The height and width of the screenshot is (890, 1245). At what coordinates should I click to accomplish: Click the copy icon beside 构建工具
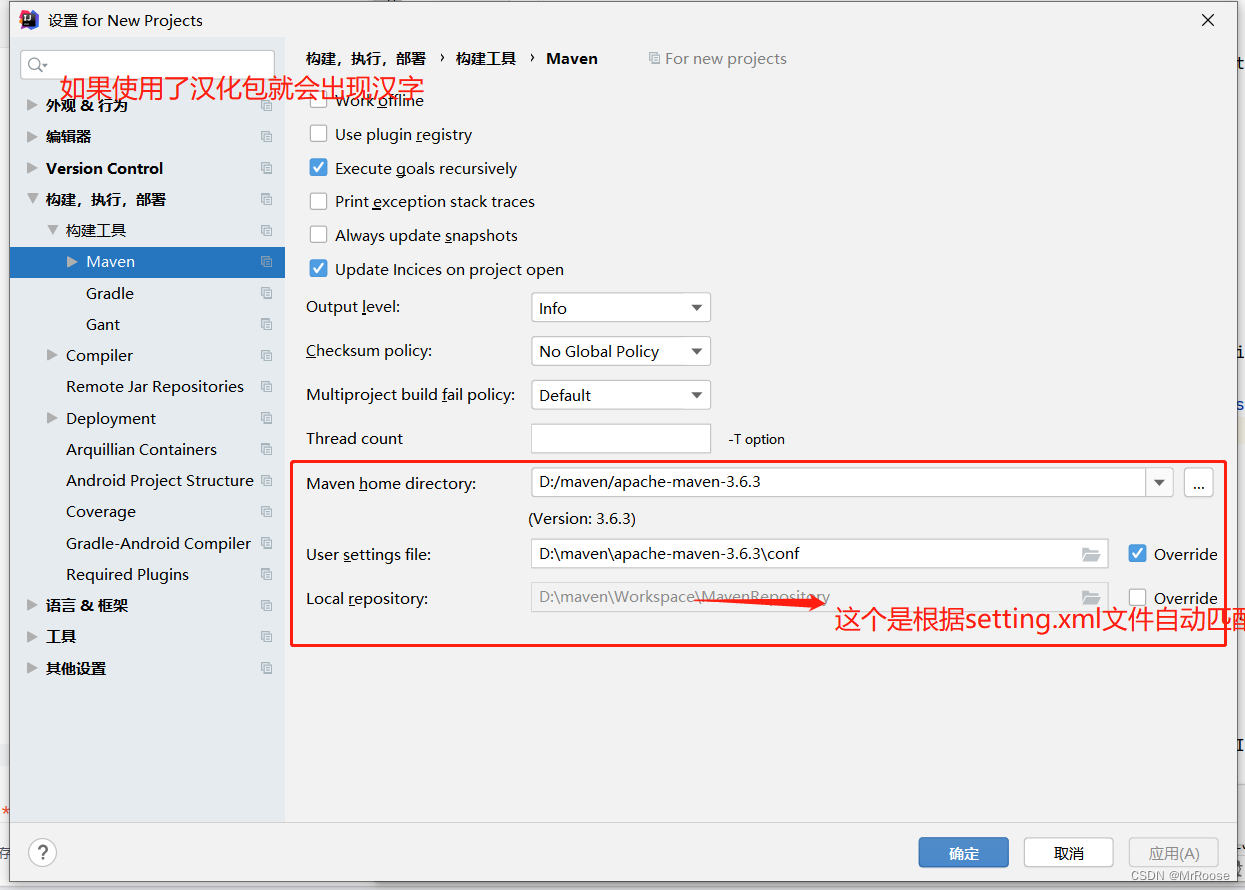pos(266,230)
